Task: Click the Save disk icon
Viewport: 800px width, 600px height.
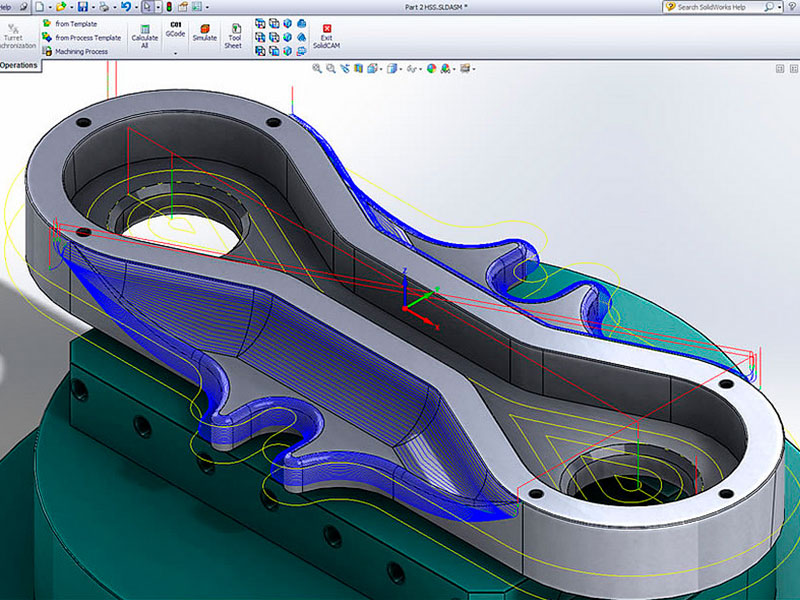Action: pyautogui.click(x=82, y=7)
